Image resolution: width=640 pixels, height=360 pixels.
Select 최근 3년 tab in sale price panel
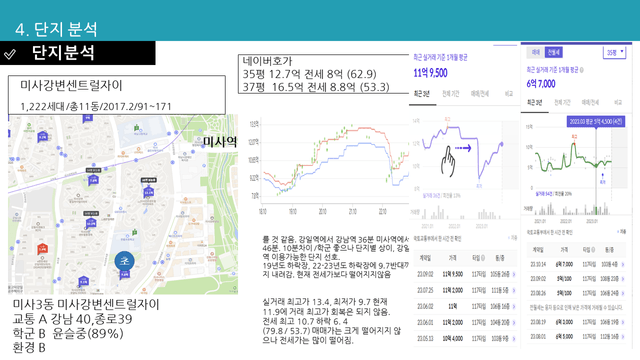tap(422, 94)
